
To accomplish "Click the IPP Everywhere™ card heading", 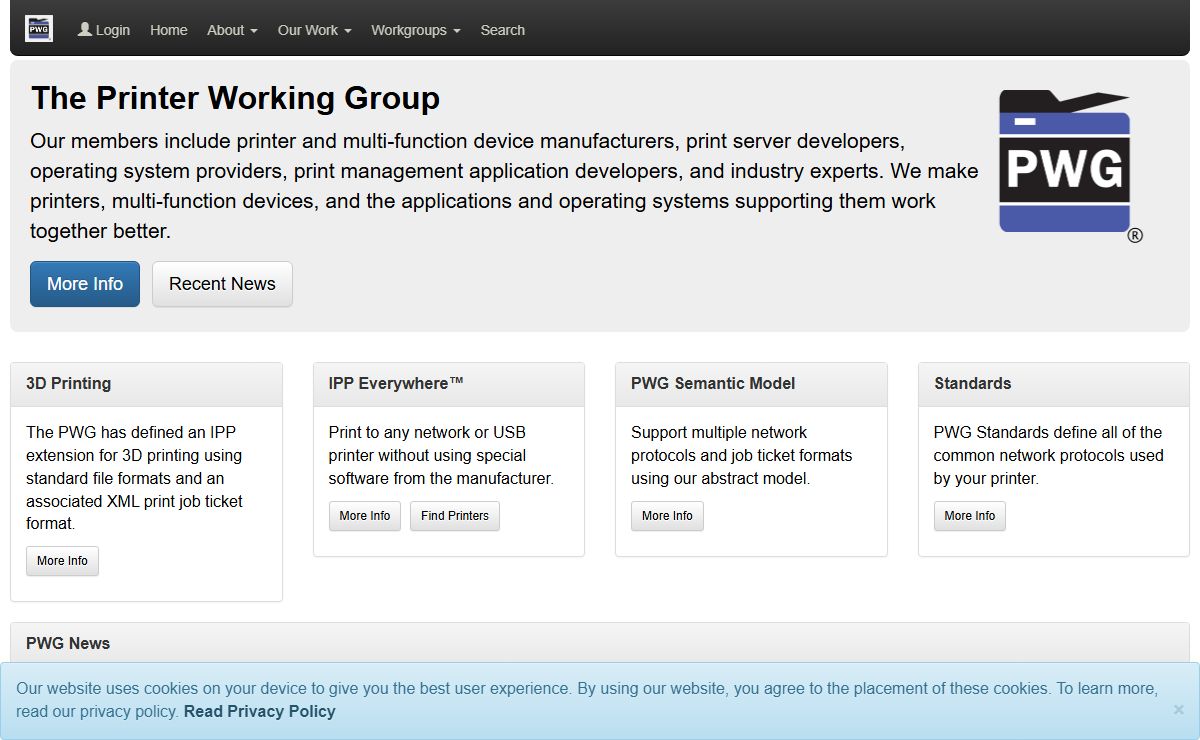I will coord(396,383).
